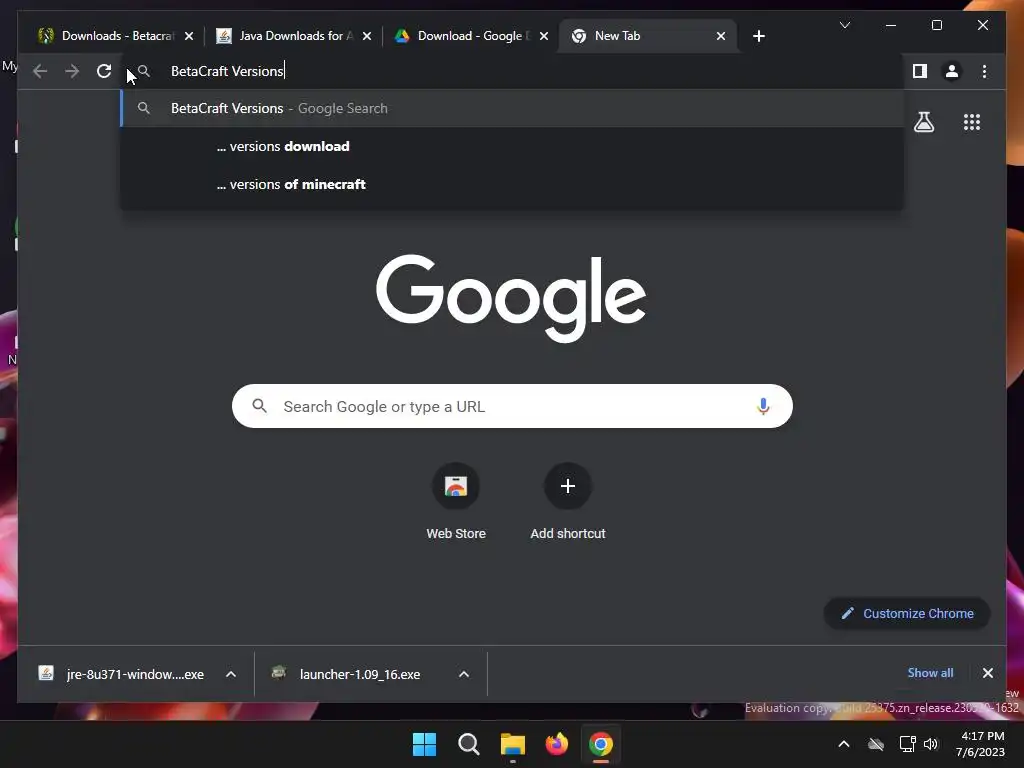Expand options for jre-8u371 download

click(231, 674)
